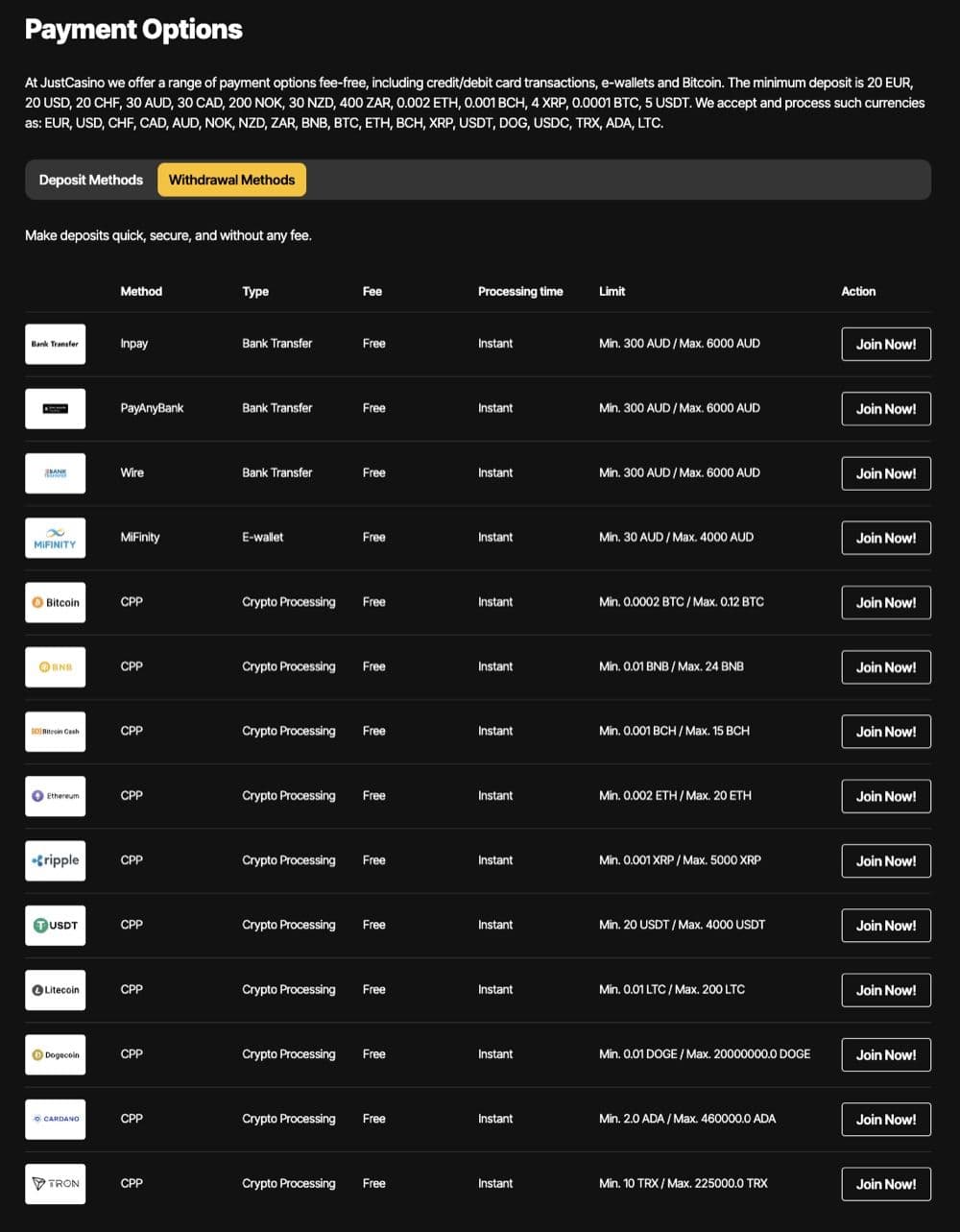Click the E-wallet type cell

(262, 537)
